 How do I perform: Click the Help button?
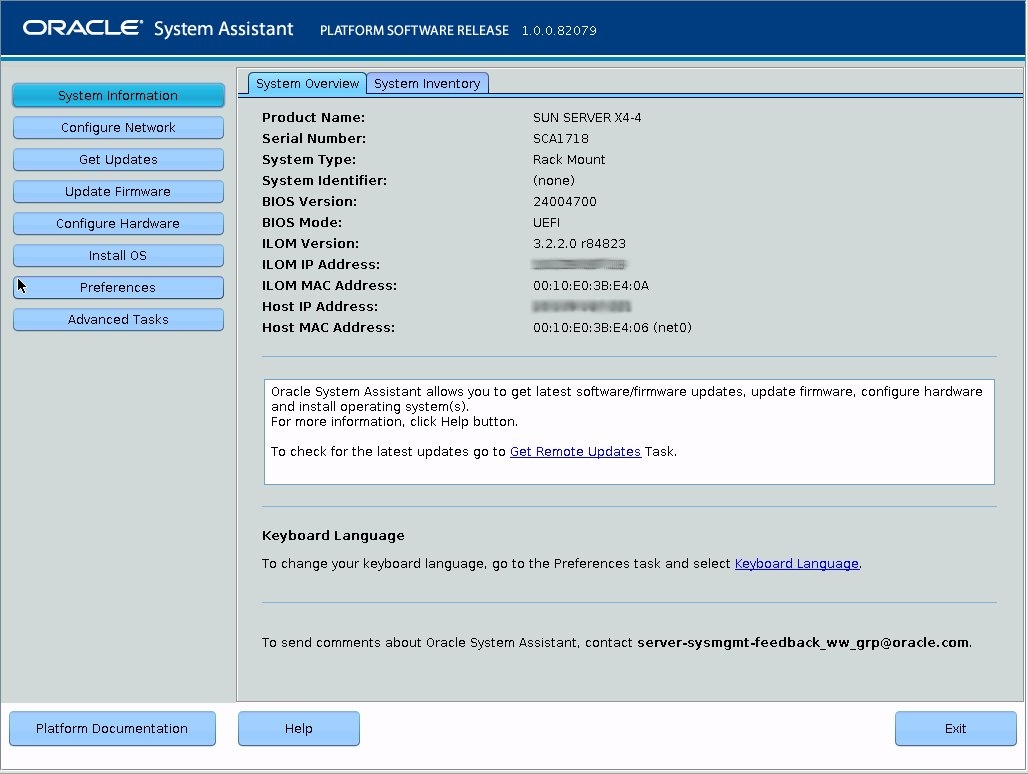[x=298, y=729]
